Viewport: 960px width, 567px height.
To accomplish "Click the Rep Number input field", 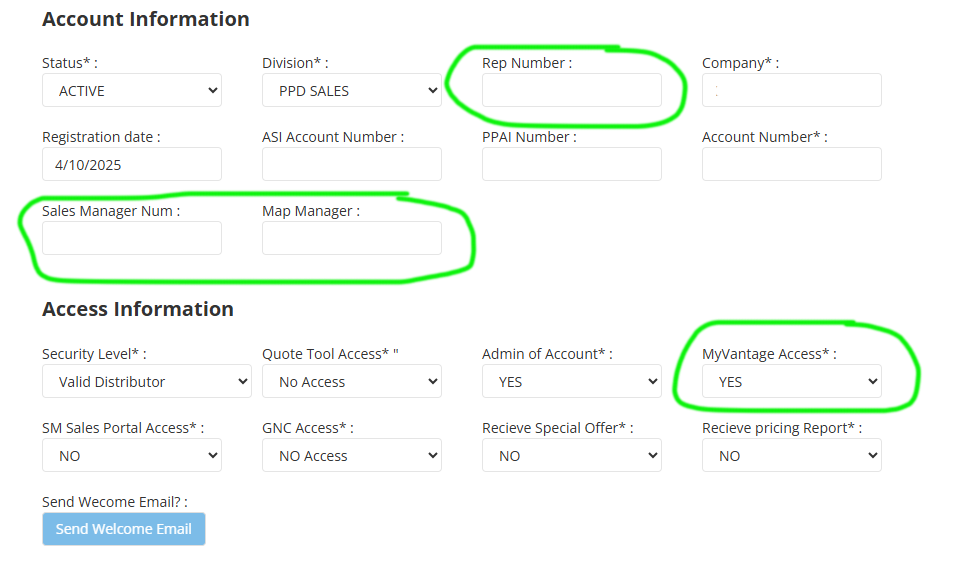I will [571, 90].
